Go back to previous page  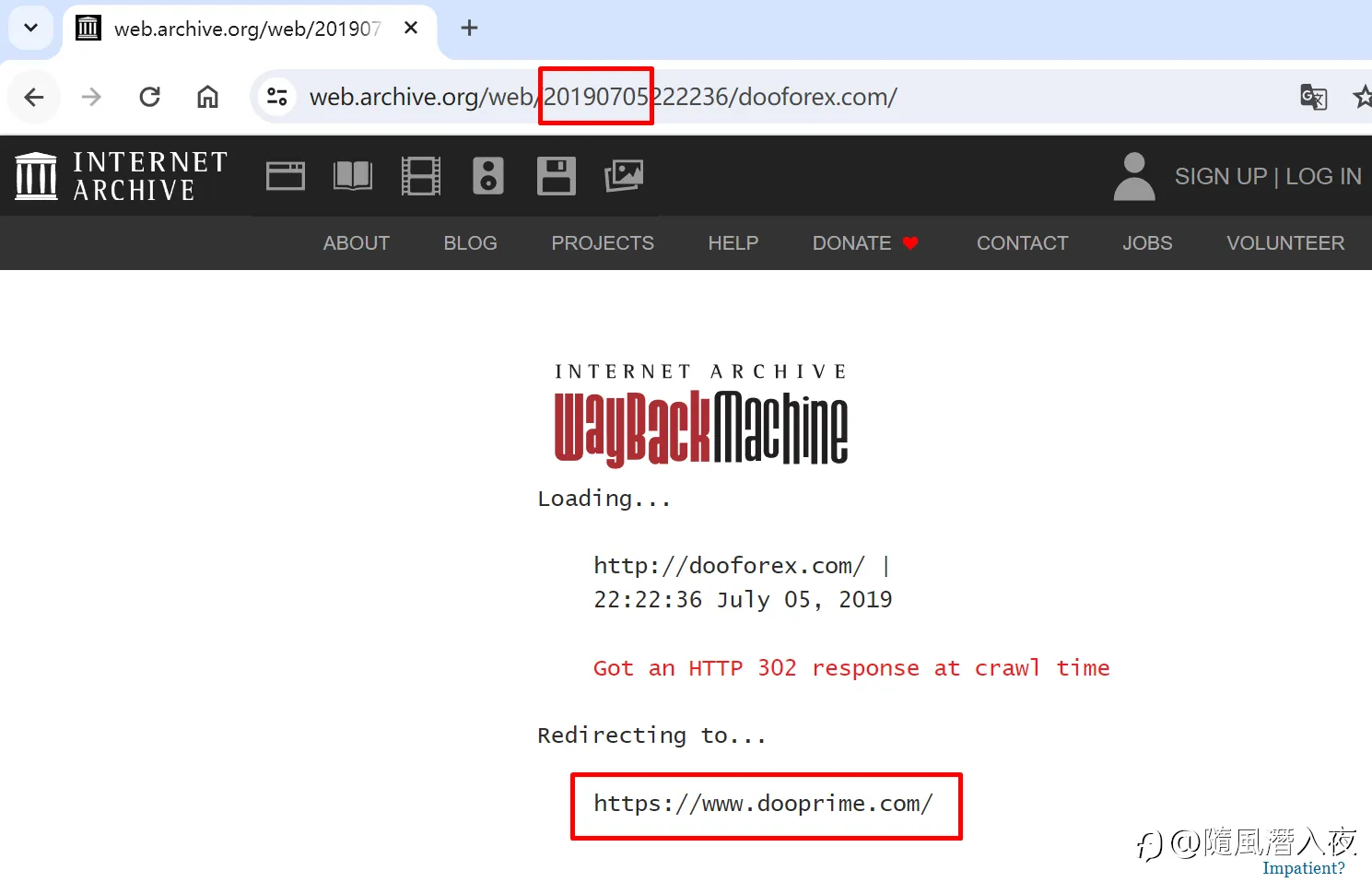(x=34, y=97)
